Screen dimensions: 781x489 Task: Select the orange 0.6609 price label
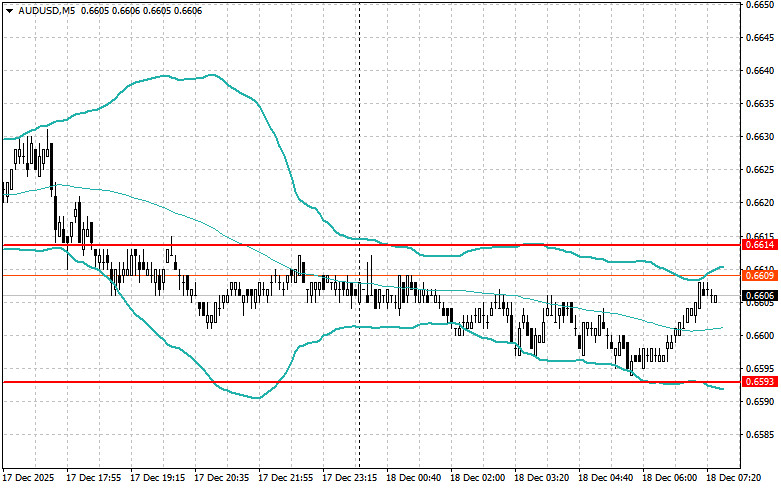(x=760, y=275)
